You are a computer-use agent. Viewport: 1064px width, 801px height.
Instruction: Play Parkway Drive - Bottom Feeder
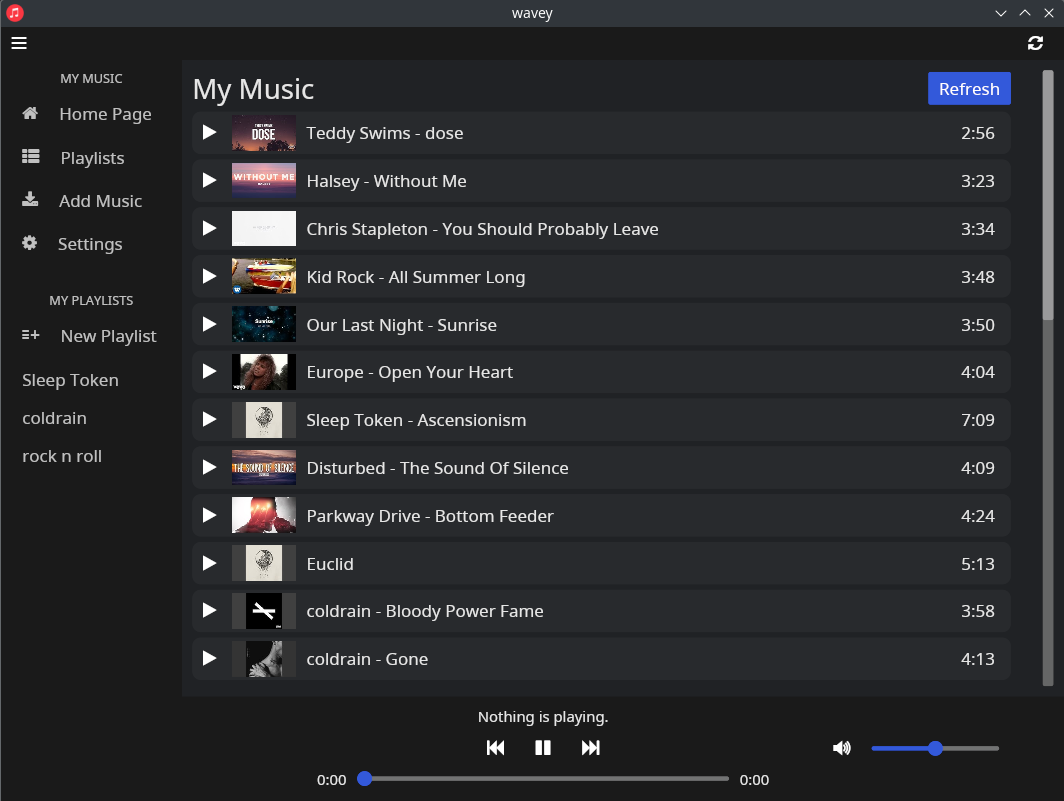coord(210,516)
